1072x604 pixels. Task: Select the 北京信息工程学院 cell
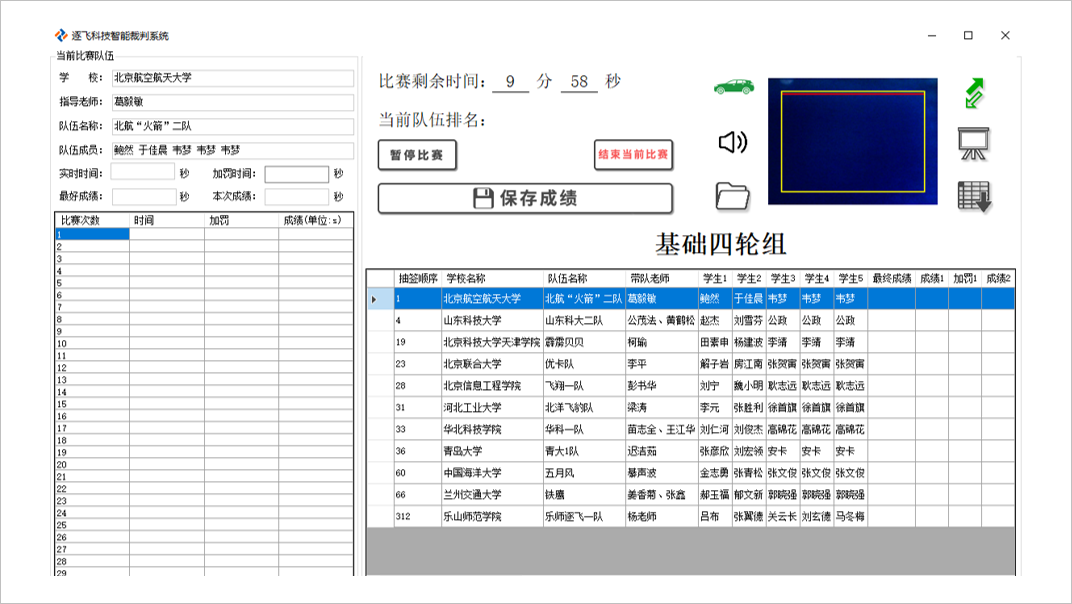tap(492, 386)
